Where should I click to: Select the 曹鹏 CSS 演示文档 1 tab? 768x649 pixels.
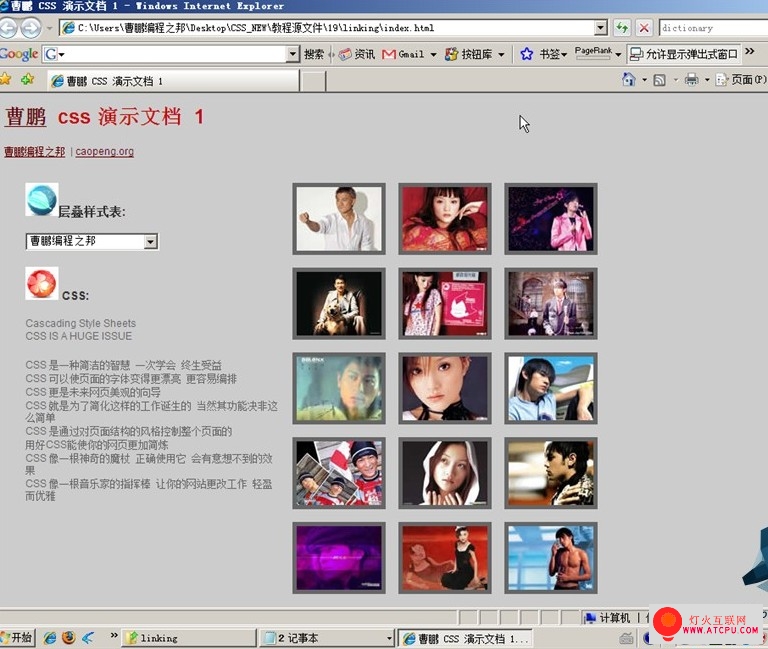pos(173,81)
